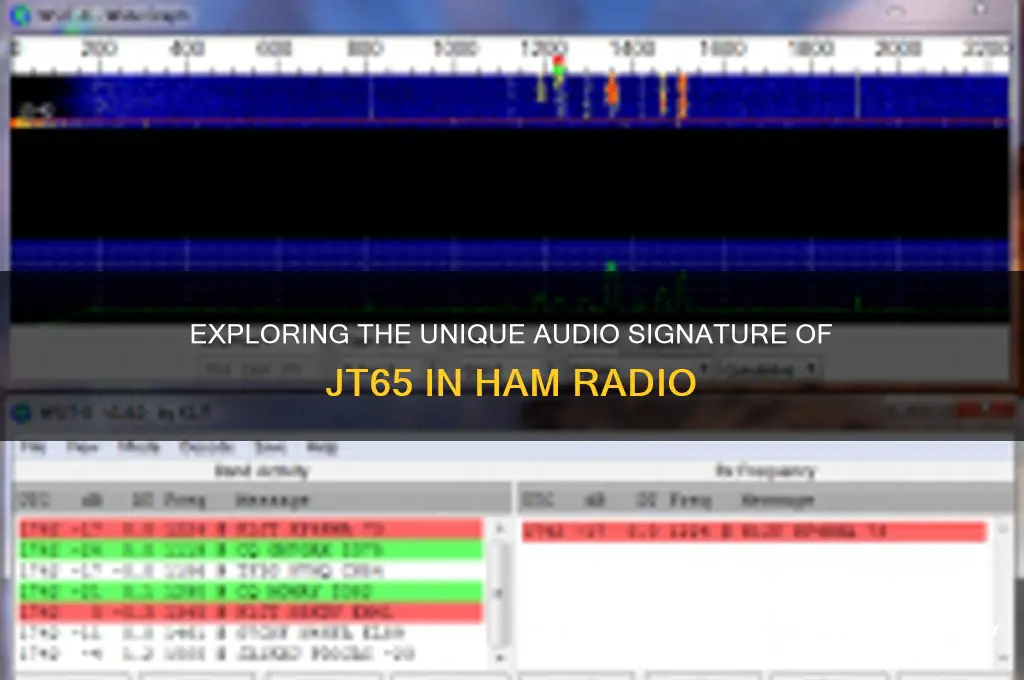This screenshot has height=680, width=1024.
Task: Click Band Activity scrollbar up arrow
Action: pos(500,528)
